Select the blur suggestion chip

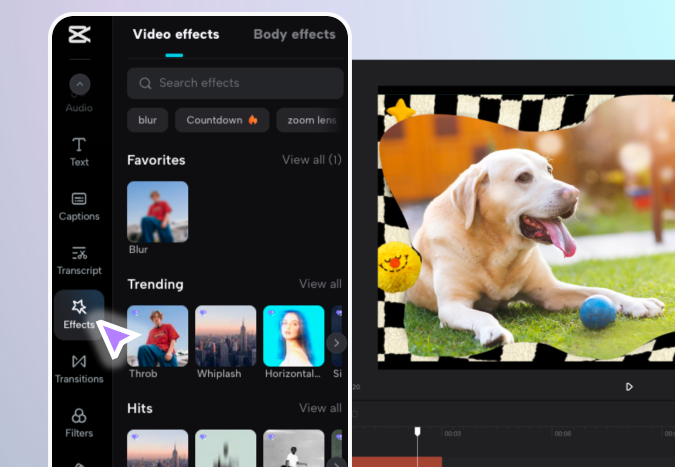[x=147, y=120]
